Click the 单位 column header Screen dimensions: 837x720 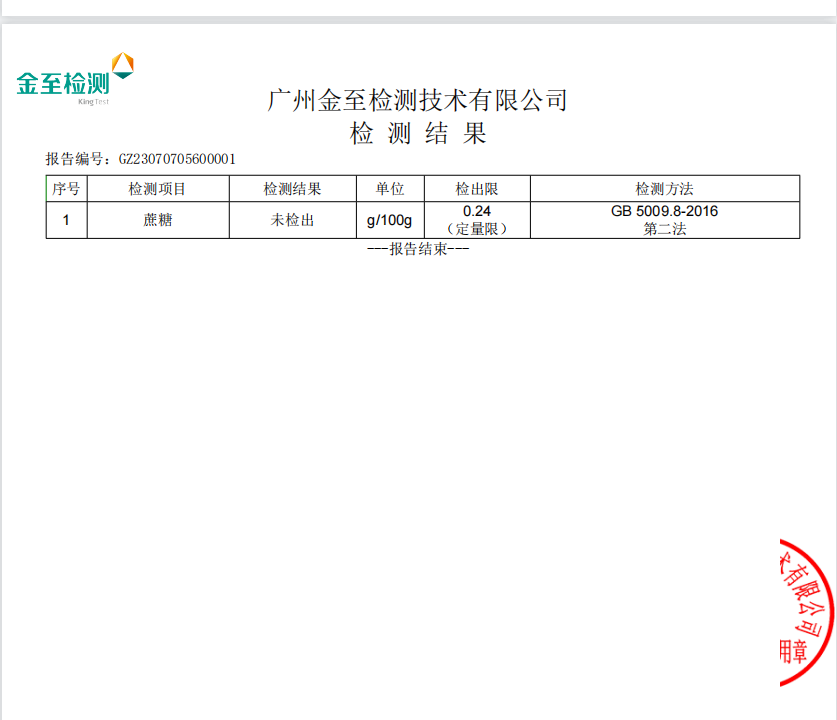[390, 189]
